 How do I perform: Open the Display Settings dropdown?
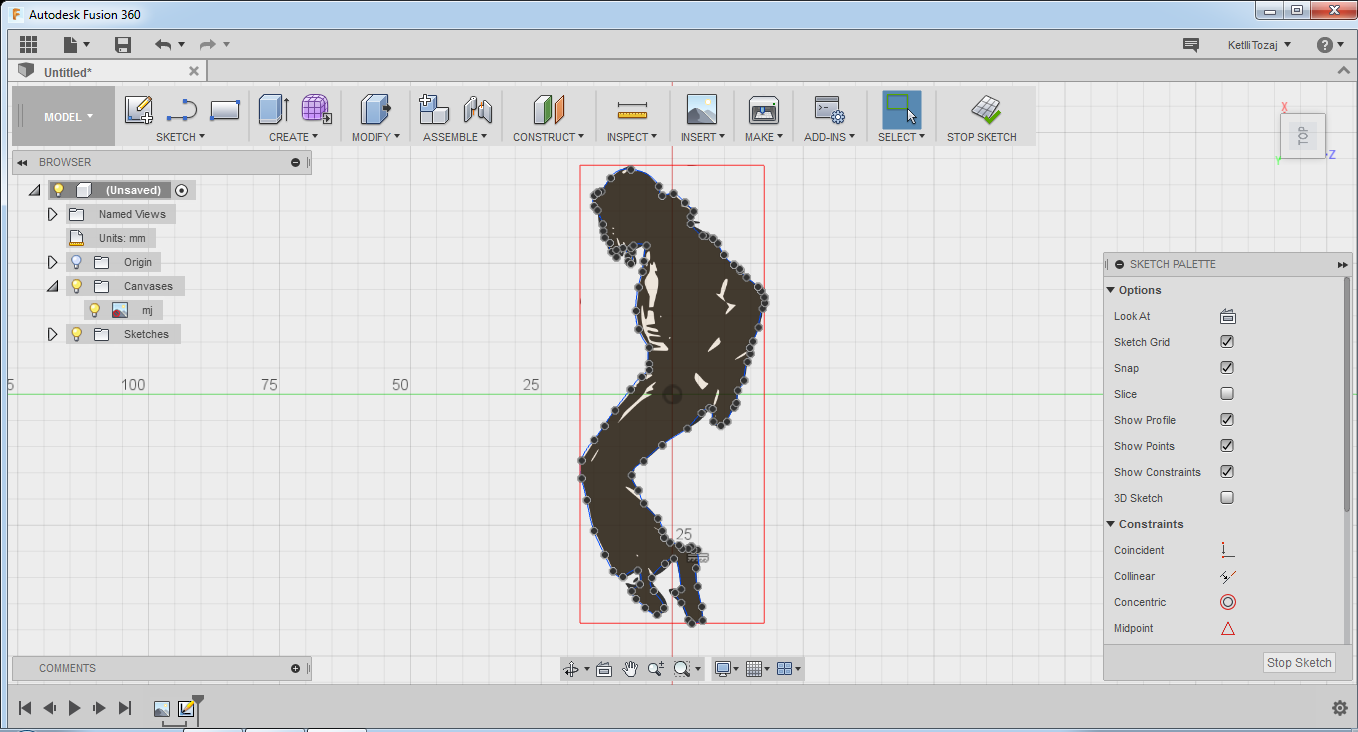(727, 669)
